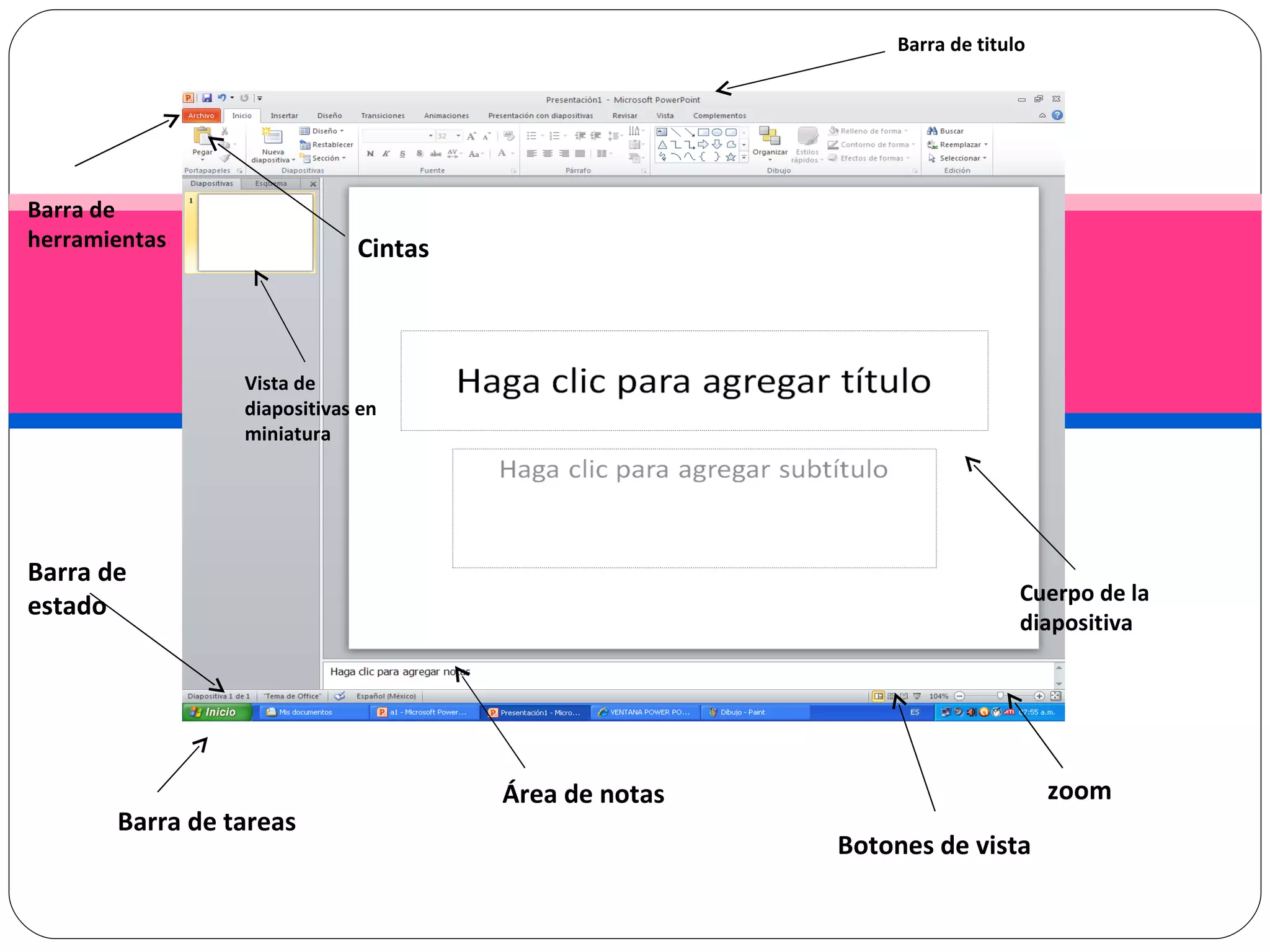The height and width of the screenshot is (952, 1270).
Task: Open the font size 32 dropdown
Action: click(x=449, y=136)
